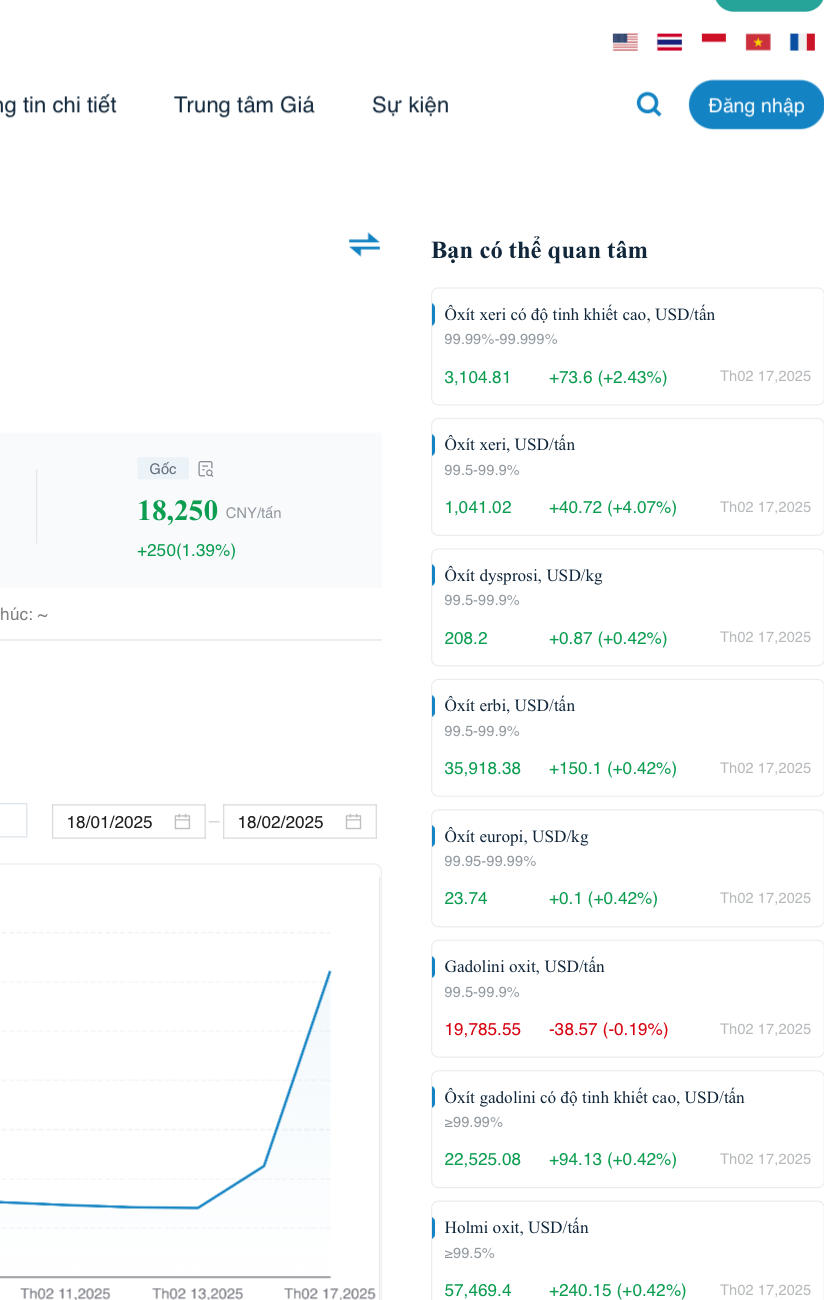Viewport: 824px width, 1300px height.
Task: Open the document search icon beside Gốc
Action: 206,469
